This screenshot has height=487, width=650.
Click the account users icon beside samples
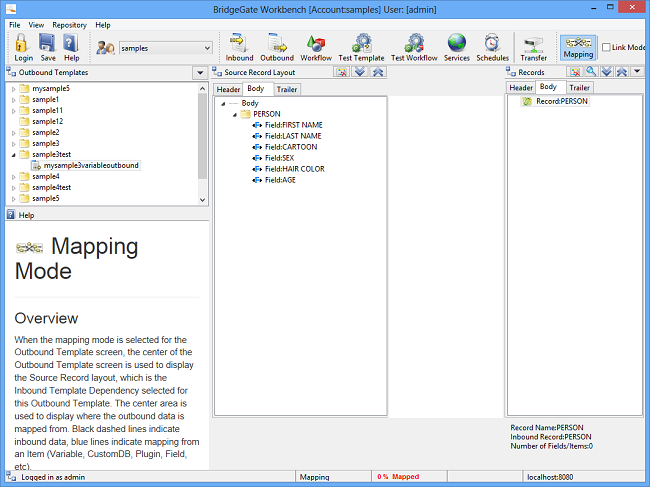[x=105, y=48]
